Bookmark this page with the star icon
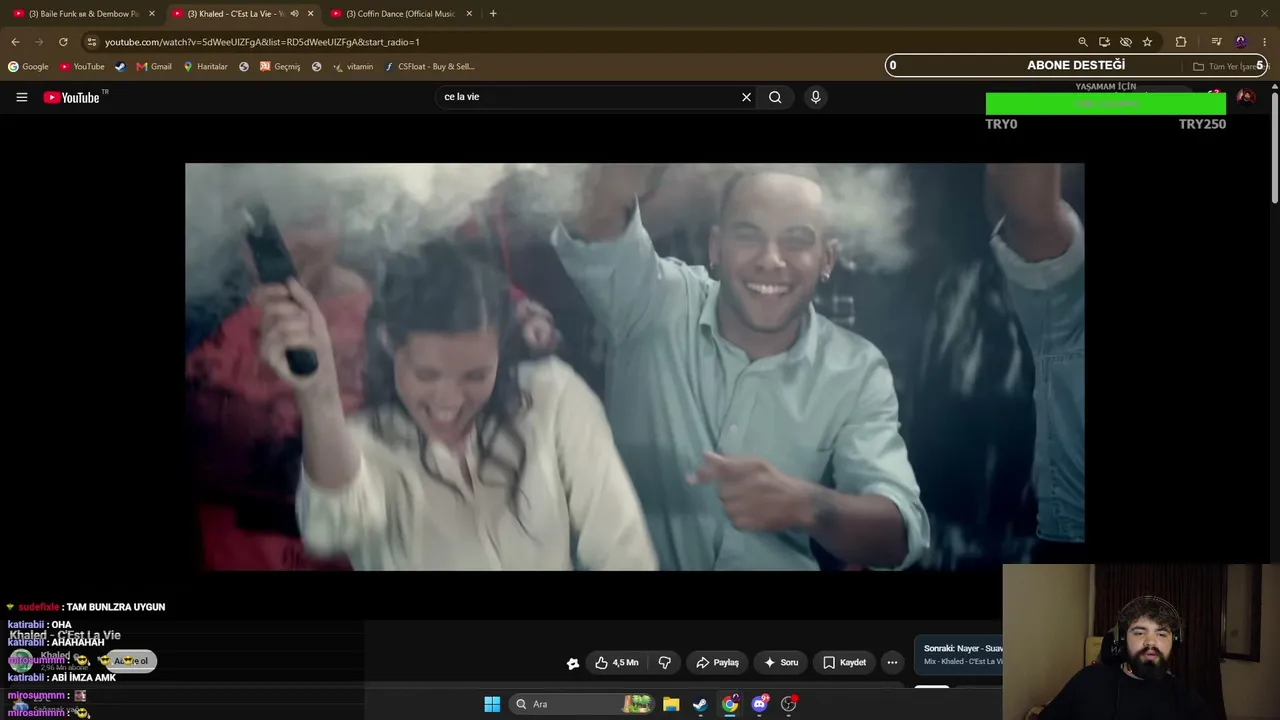 click(1147, 42)
